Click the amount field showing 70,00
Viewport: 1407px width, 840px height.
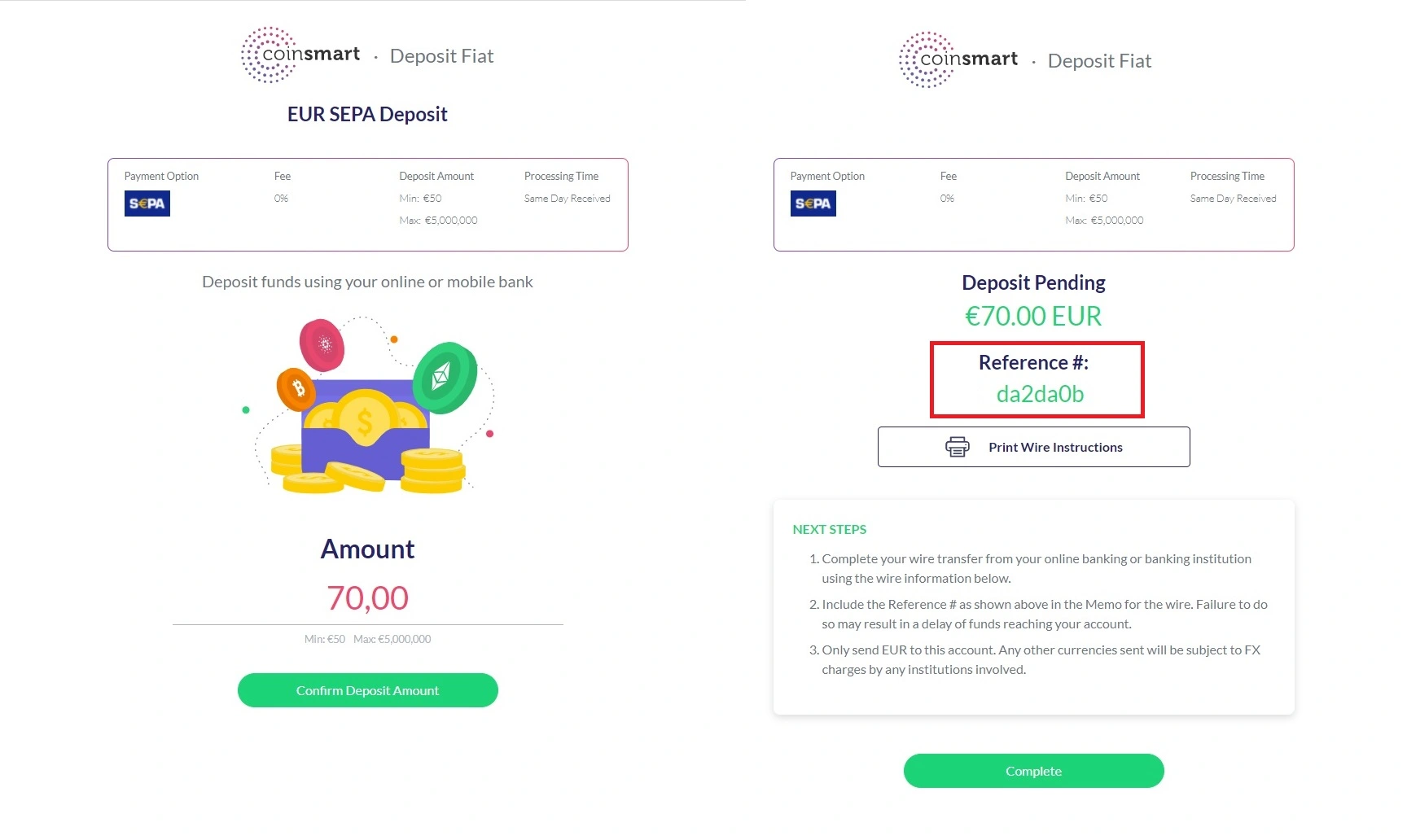(x=367, y=597)
